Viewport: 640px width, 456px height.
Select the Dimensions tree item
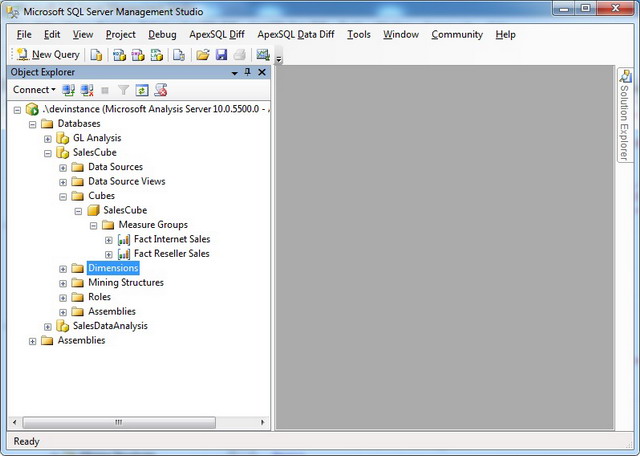113,268
